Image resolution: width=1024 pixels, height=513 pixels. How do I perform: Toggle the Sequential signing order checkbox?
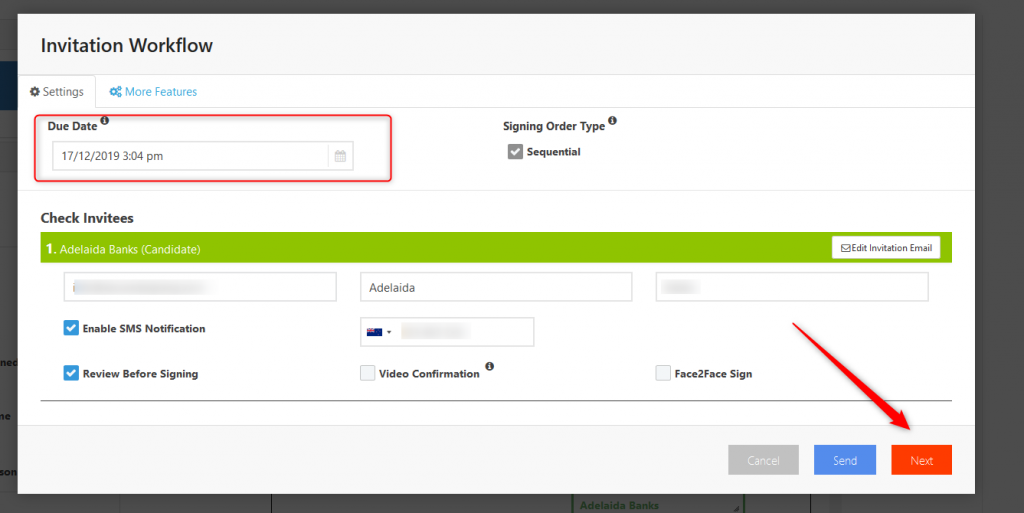coord(515,152)
